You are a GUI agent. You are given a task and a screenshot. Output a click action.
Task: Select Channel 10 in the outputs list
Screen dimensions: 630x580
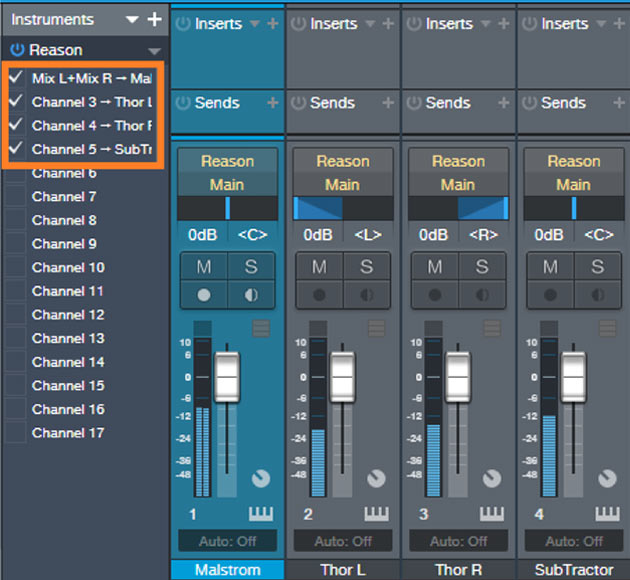click(68, 268)
